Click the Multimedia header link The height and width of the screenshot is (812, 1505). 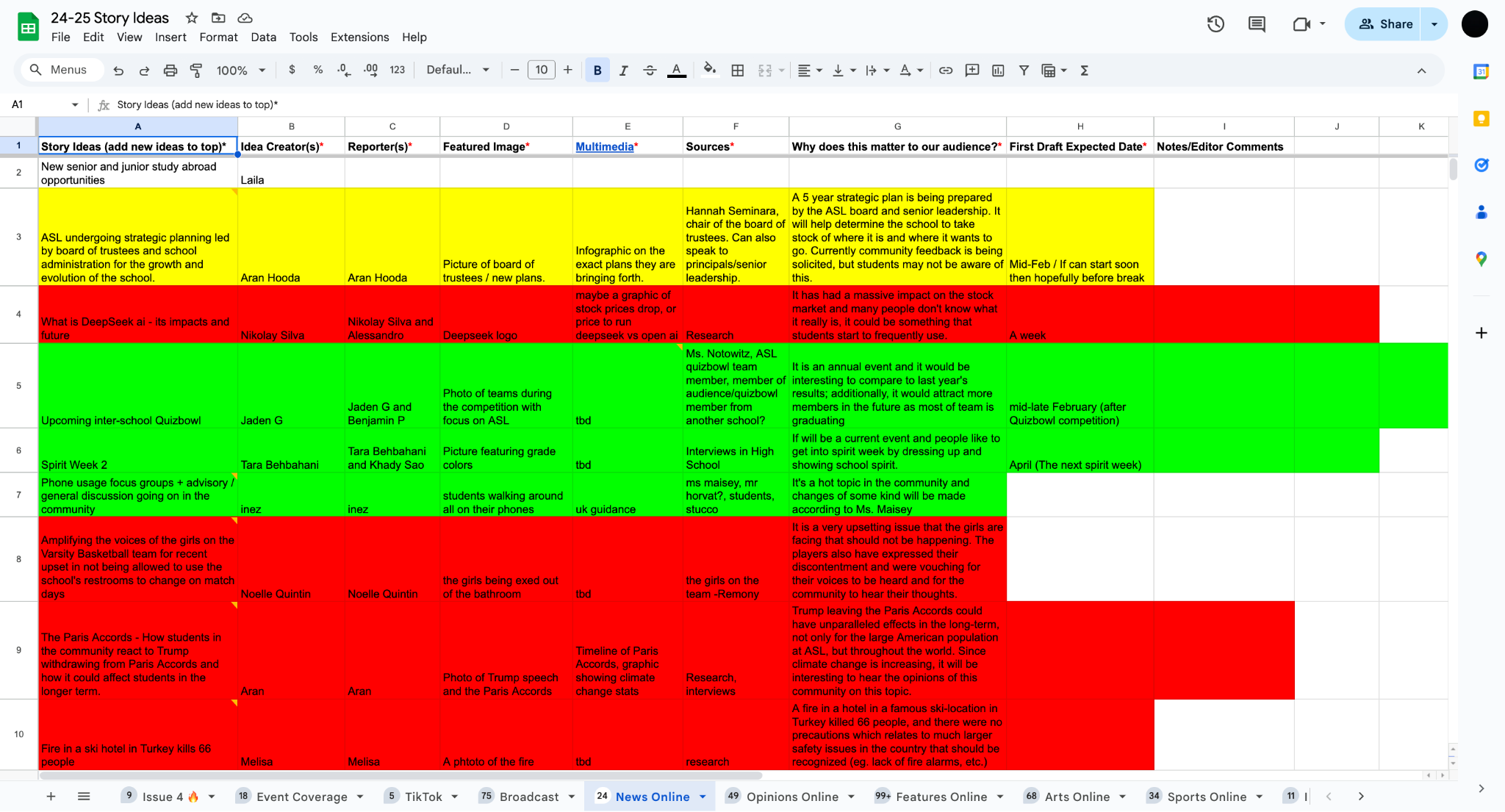point(604,146)
